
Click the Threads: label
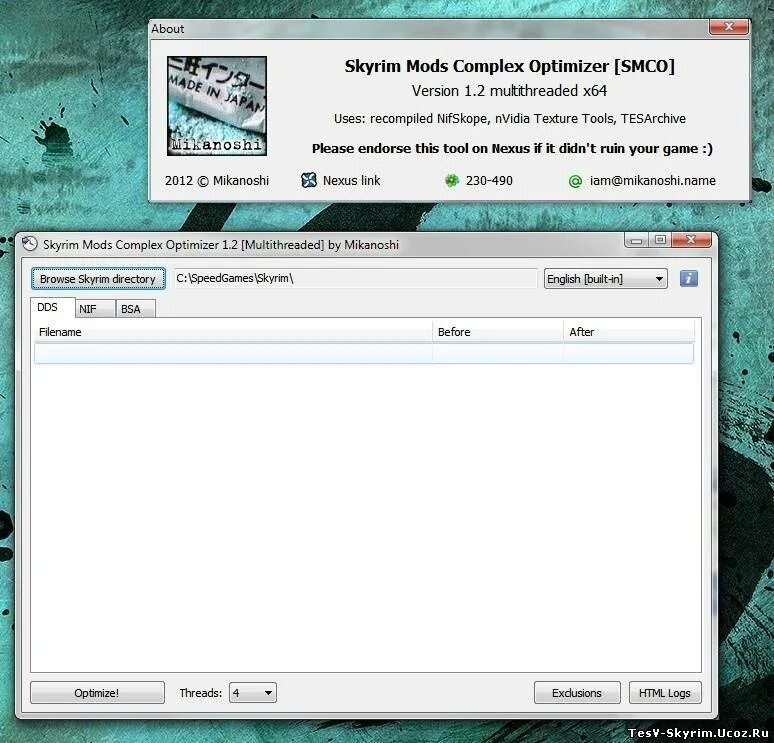(200, 693)
